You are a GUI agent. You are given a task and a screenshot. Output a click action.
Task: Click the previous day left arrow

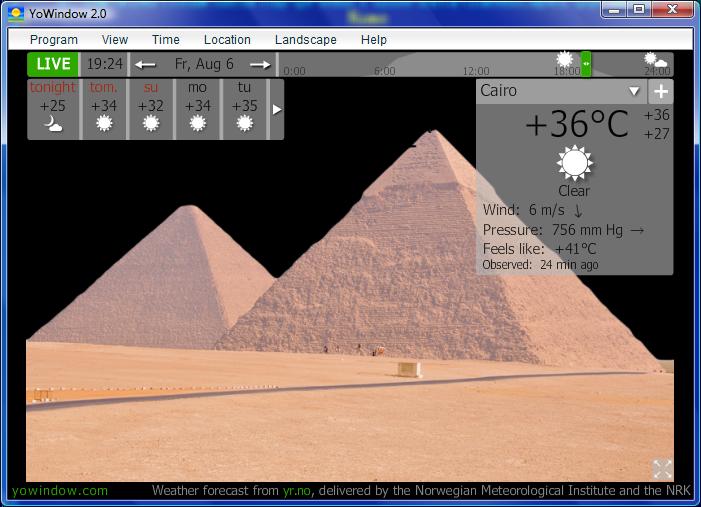click(x=145, y=65)
